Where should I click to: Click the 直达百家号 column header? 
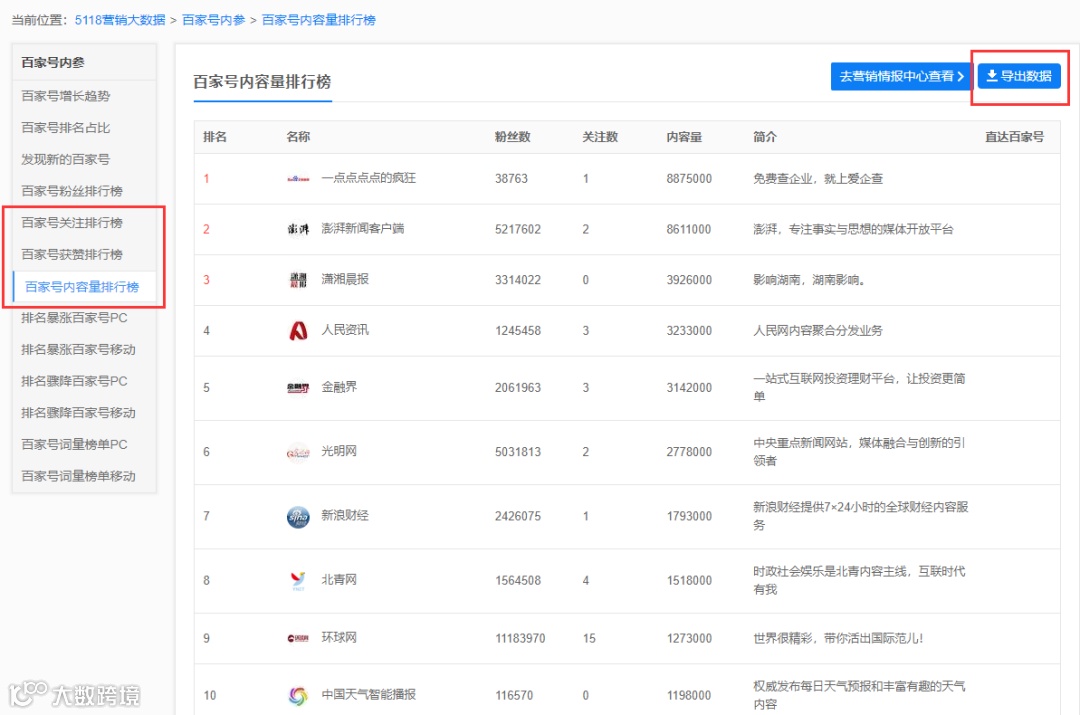click(x=1014, y=137)
